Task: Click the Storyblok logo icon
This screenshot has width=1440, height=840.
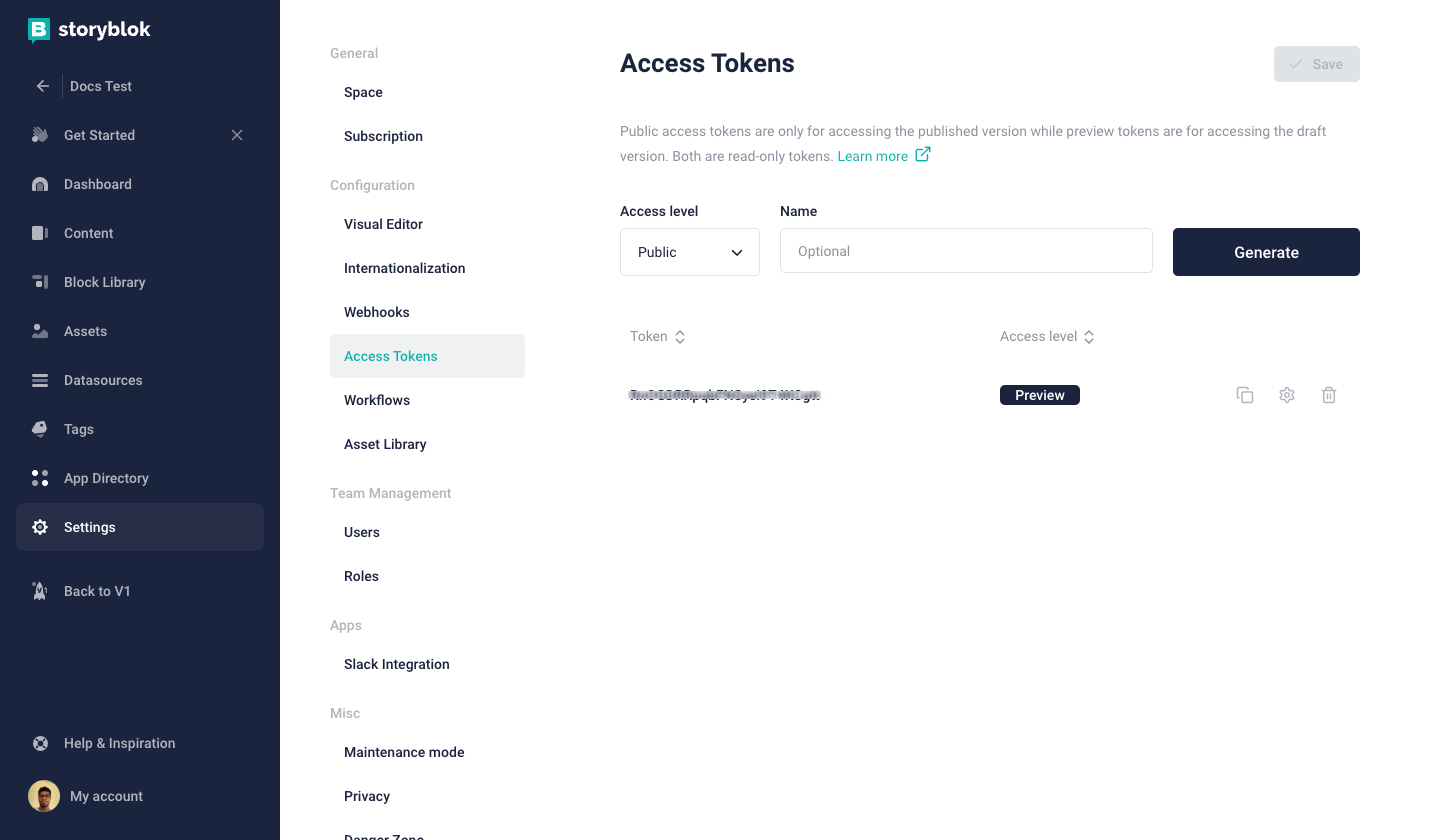Action: pyautogui.click(x=39, y=30)
